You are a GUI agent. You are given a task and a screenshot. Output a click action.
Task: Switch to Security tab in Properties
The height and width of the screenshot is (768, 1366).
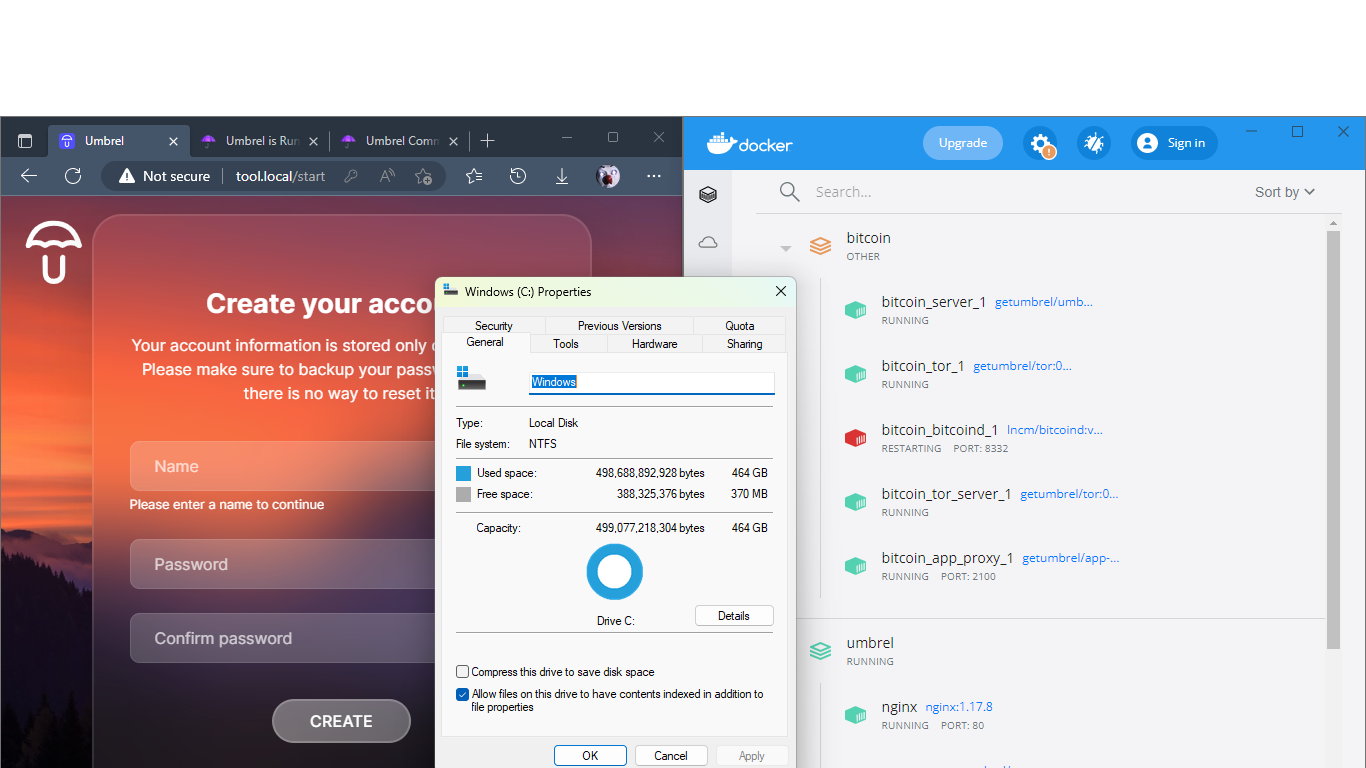tap(494, 326)
